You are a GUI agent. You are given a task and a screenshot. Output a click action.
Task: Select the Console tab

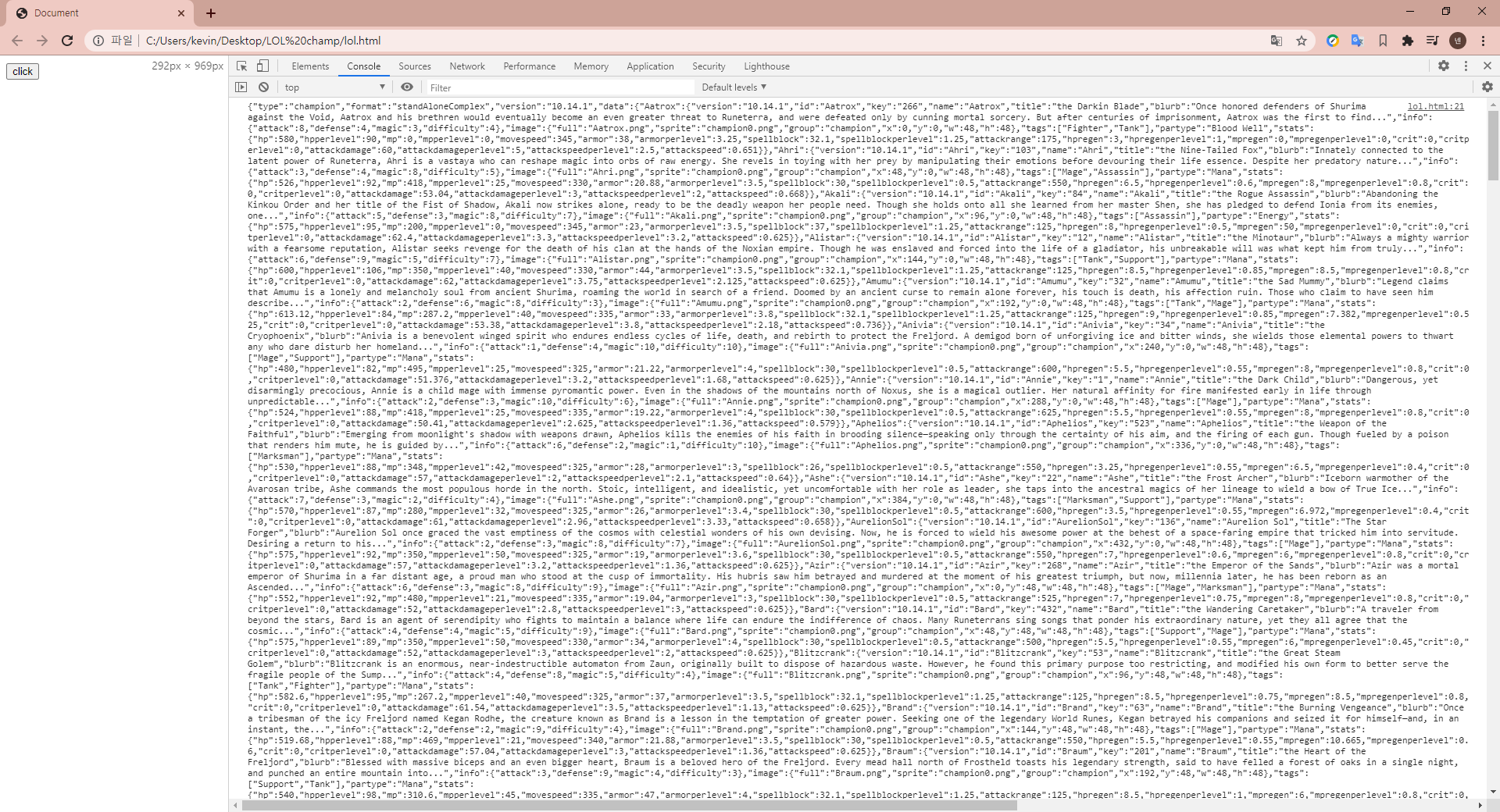pos(364,66)
